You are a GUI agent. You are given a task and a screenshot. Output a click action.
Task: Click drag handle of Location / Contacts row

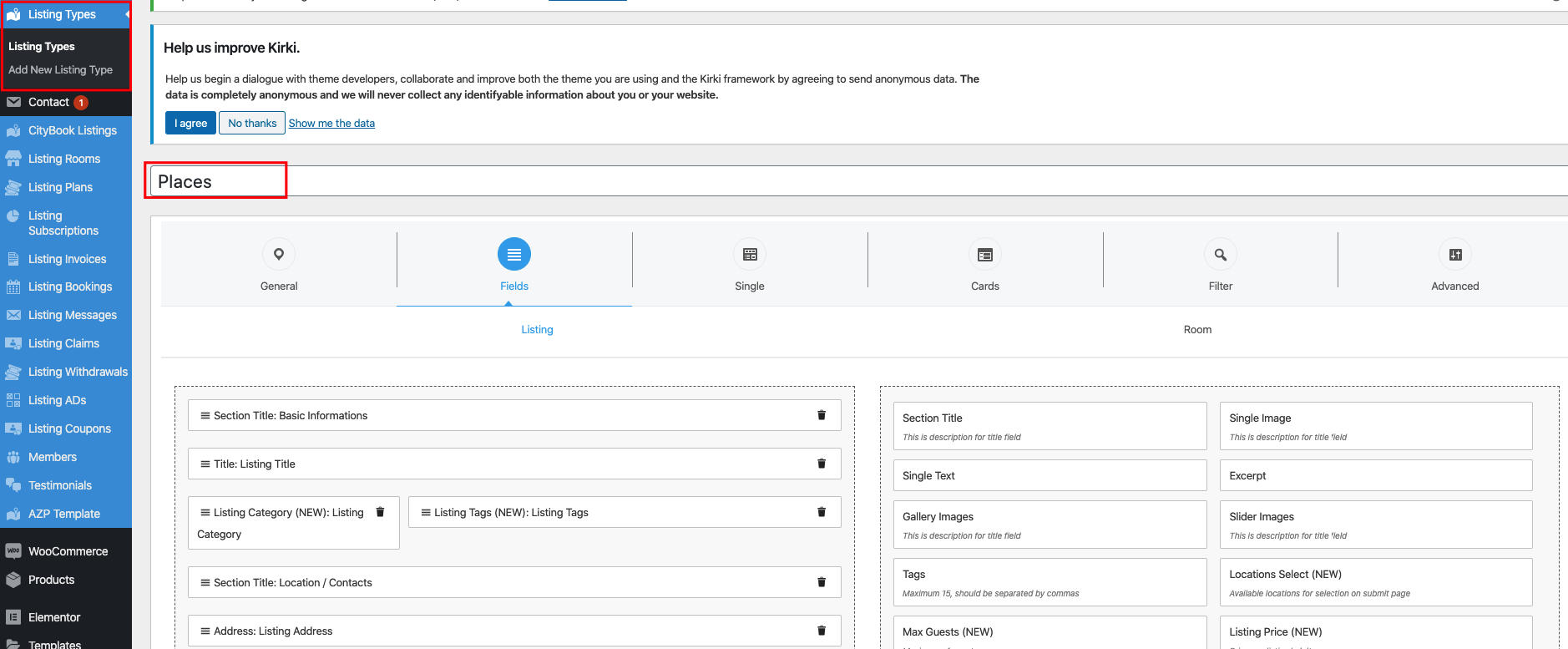pyautogui.click(x=205, y=582)
